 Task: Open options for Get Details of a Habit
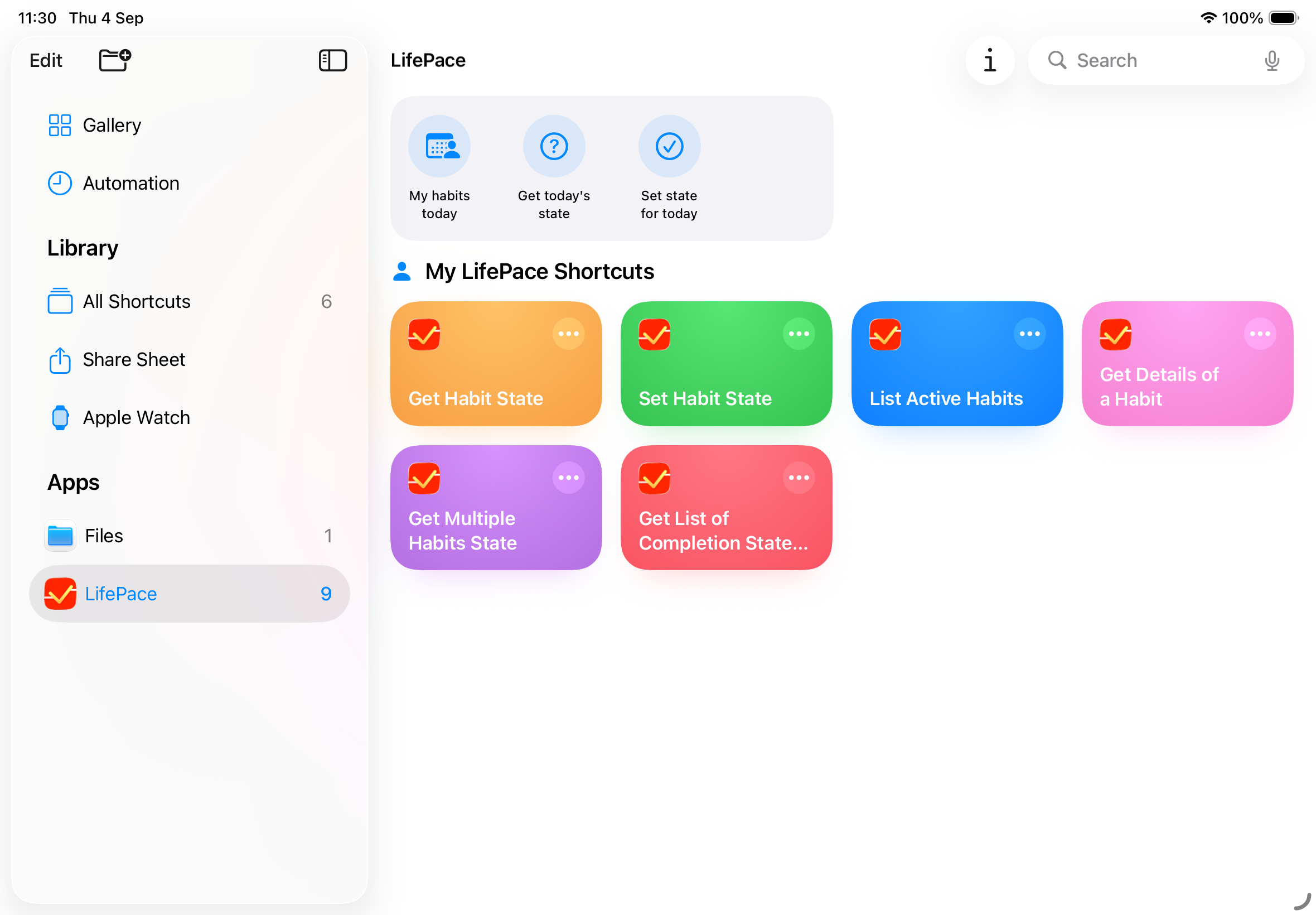point(1260,334)
